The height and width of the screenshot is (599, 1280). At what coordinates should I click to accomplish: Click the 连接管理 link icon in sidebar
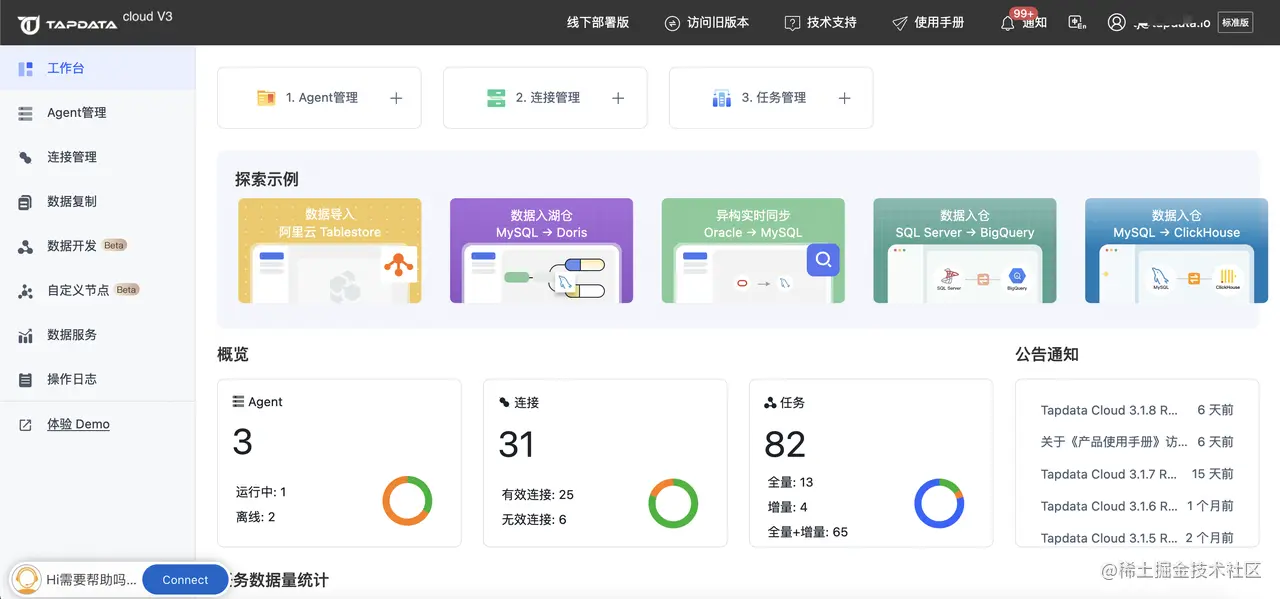tap(26, 157)
